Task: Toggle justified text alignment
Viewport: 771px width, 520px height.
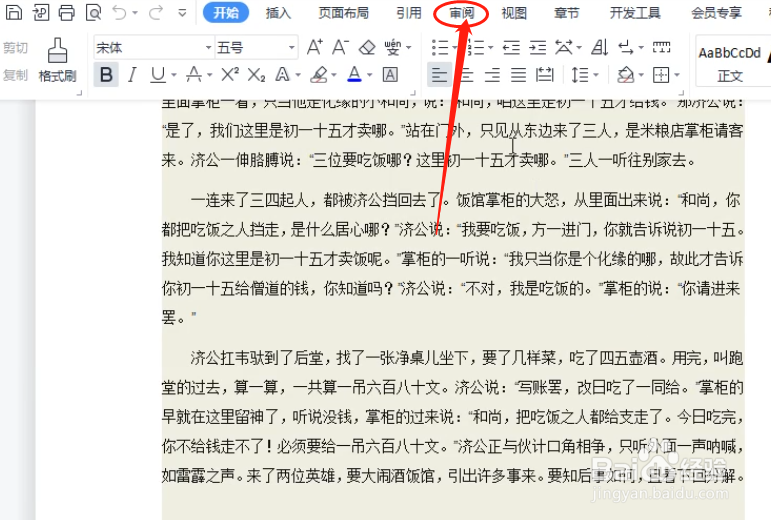Action: click(518, 75)
